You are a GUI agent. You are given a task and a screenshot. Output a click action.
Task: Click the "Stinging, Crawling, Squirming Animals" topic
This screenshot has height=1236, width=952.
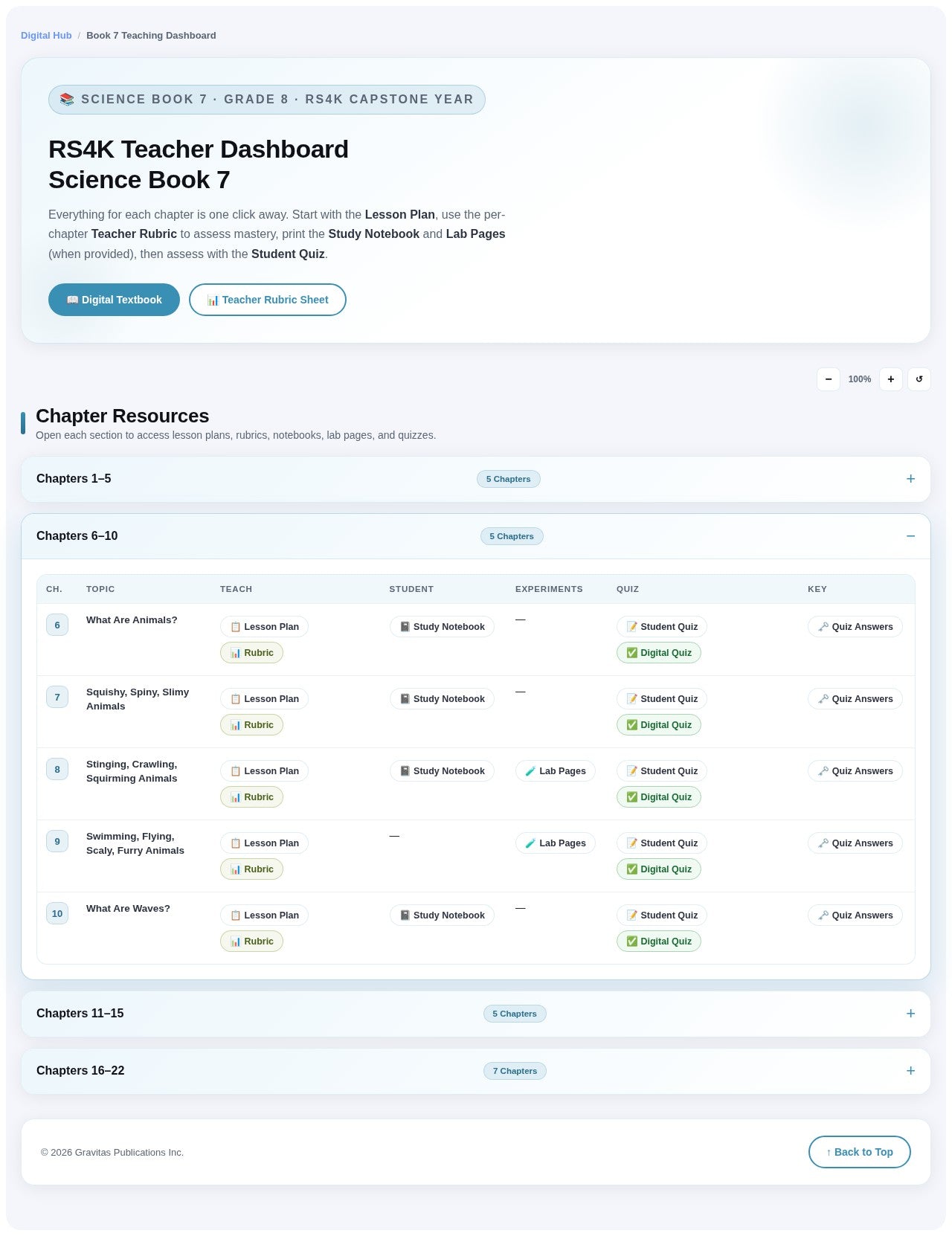point(132,771)
